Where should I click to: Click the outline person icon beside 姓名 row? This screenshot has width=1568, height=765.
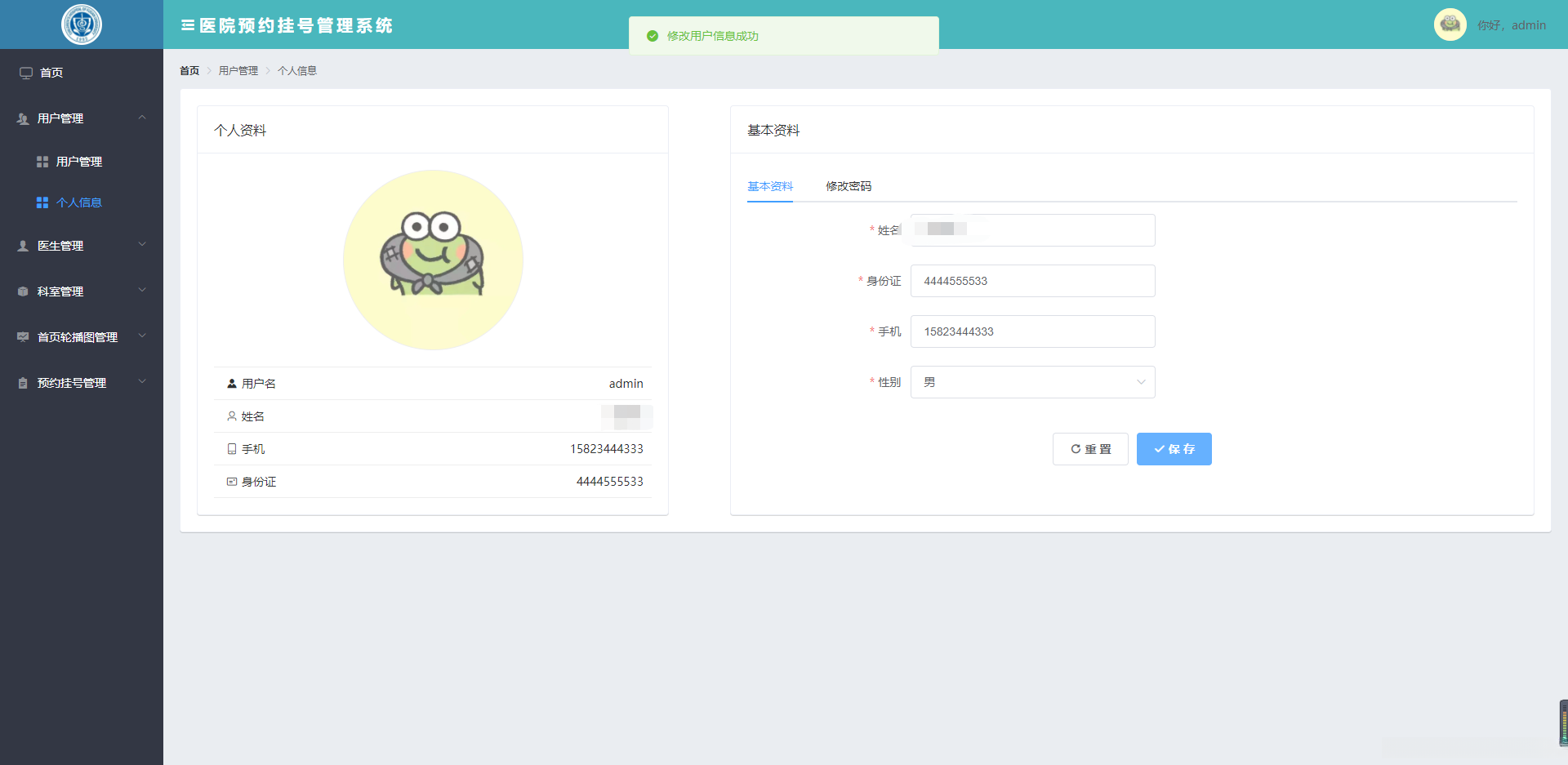(232, 416)
